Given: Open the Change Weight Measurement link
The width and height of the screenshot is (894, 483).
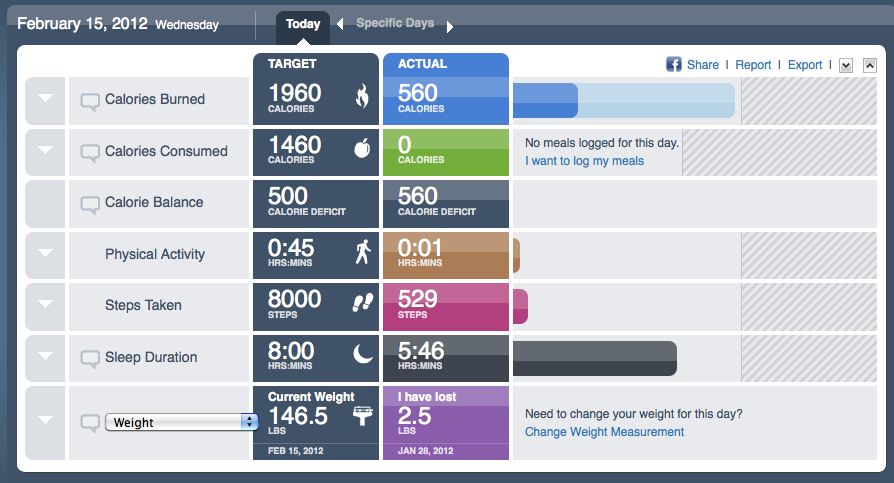Looking at the screenshot, I should [x=604, y=432].
